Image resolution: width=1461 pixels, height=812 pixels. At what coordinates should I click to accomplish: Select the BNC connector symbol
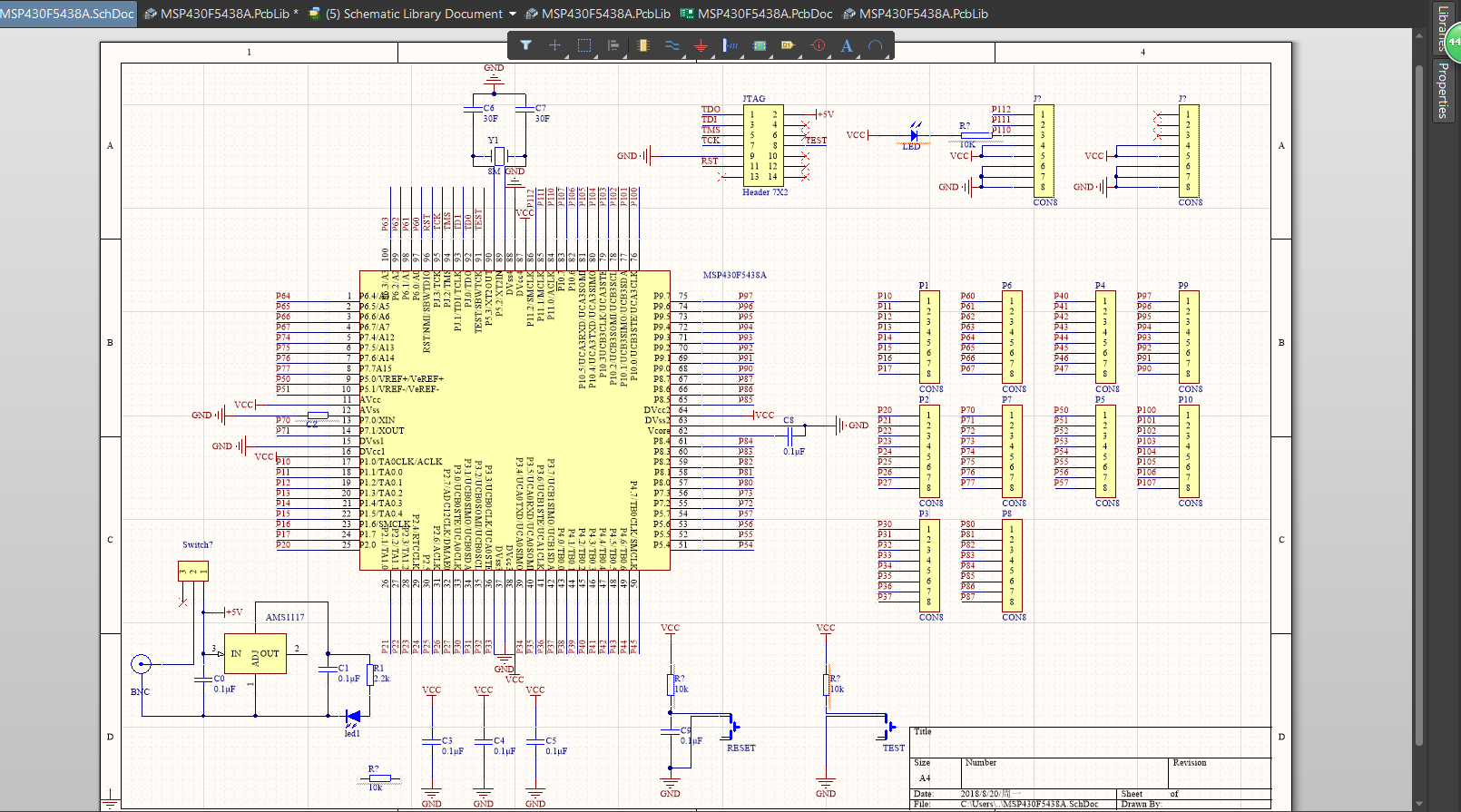point(141,664)
